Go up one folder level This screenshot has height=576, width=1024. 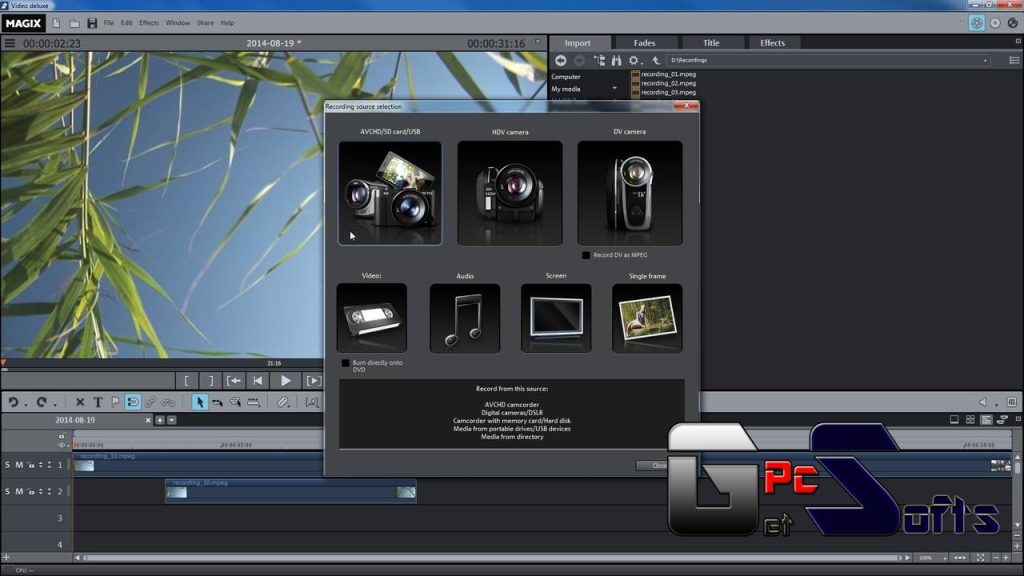[x=656, y=60]
